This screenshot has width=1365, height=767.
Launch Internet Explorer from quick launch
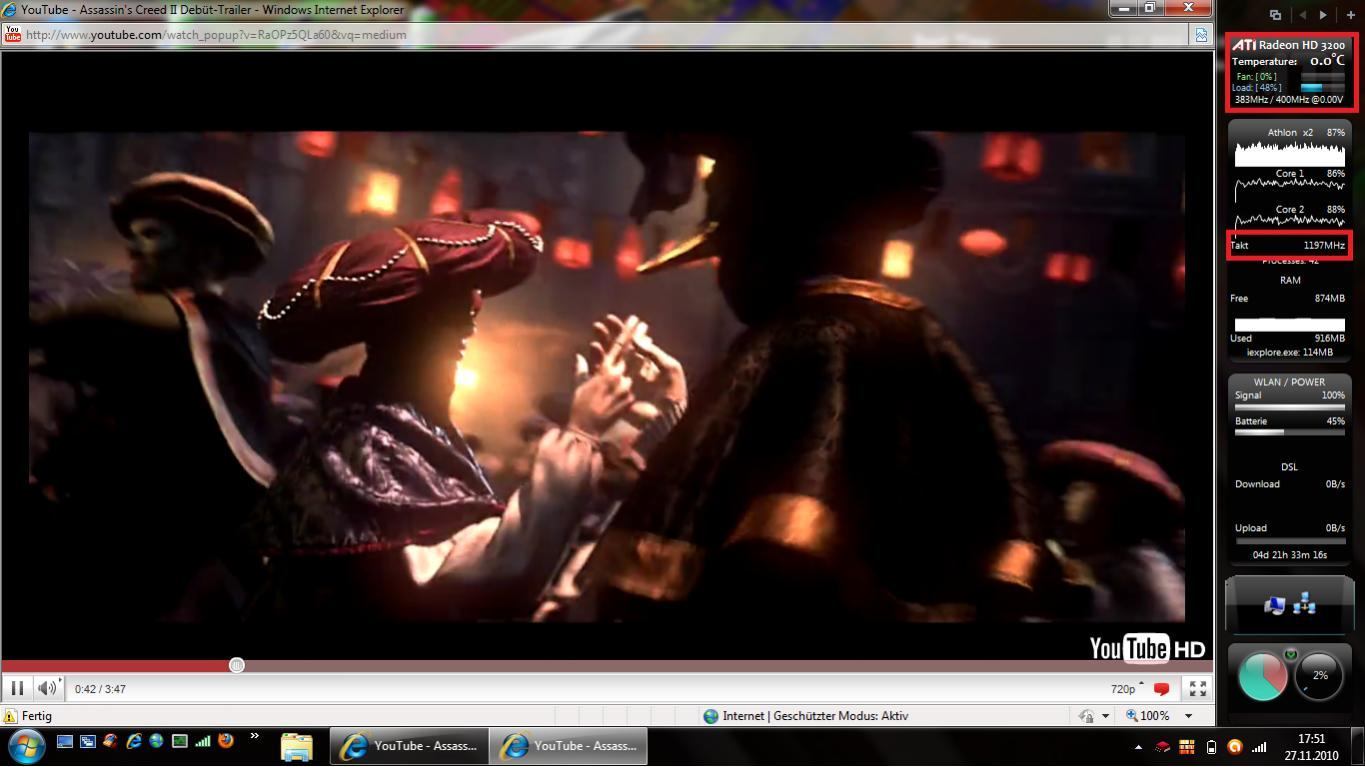point(133,741)
